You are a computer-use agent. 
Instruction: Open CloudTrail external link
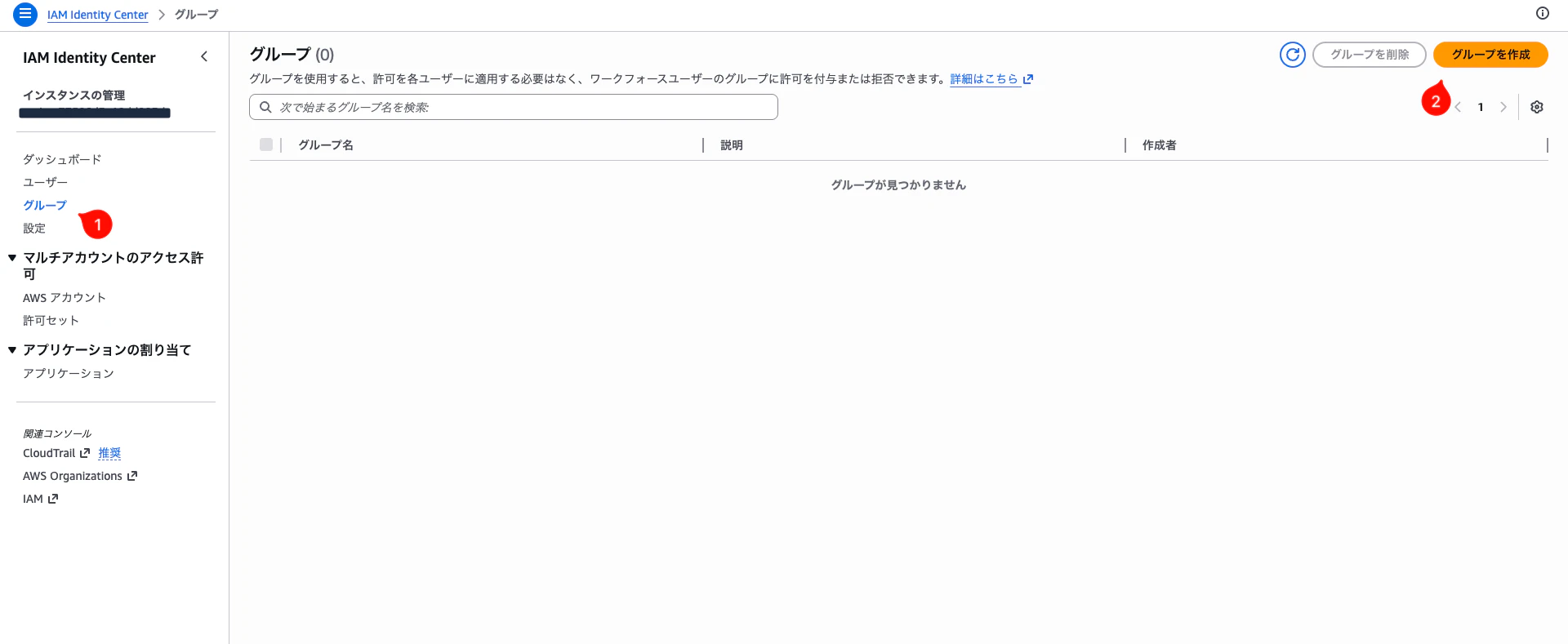click(56, 453)
